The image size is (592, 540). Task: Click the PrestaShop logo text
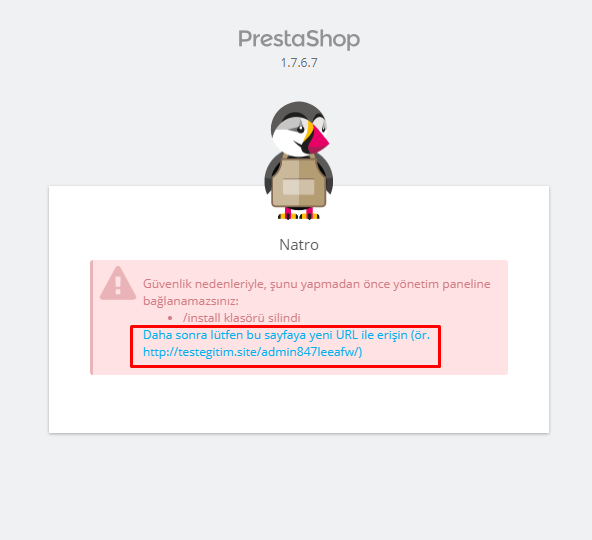click(x=299, y=39)
